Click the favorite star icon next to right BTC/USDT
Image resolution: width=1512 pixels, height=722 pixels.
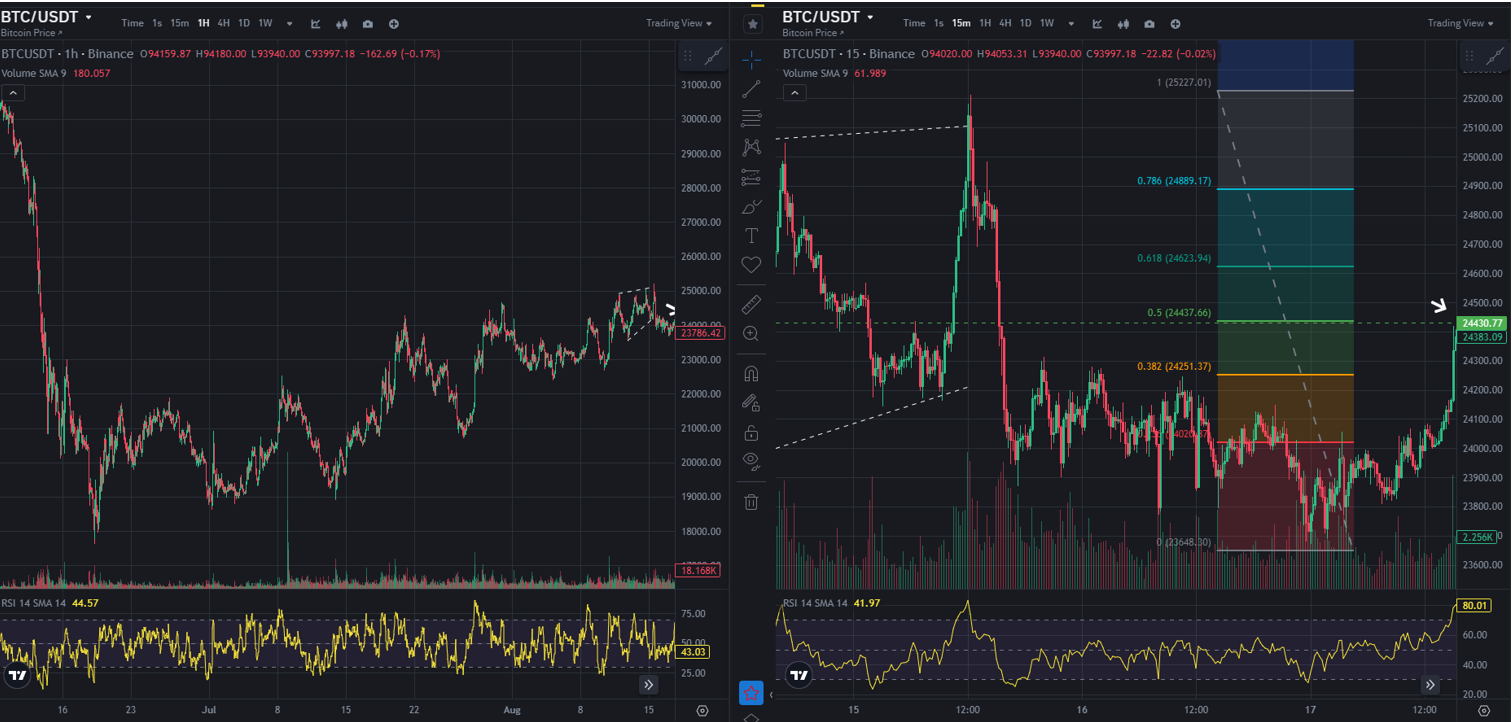pos(753,22)
